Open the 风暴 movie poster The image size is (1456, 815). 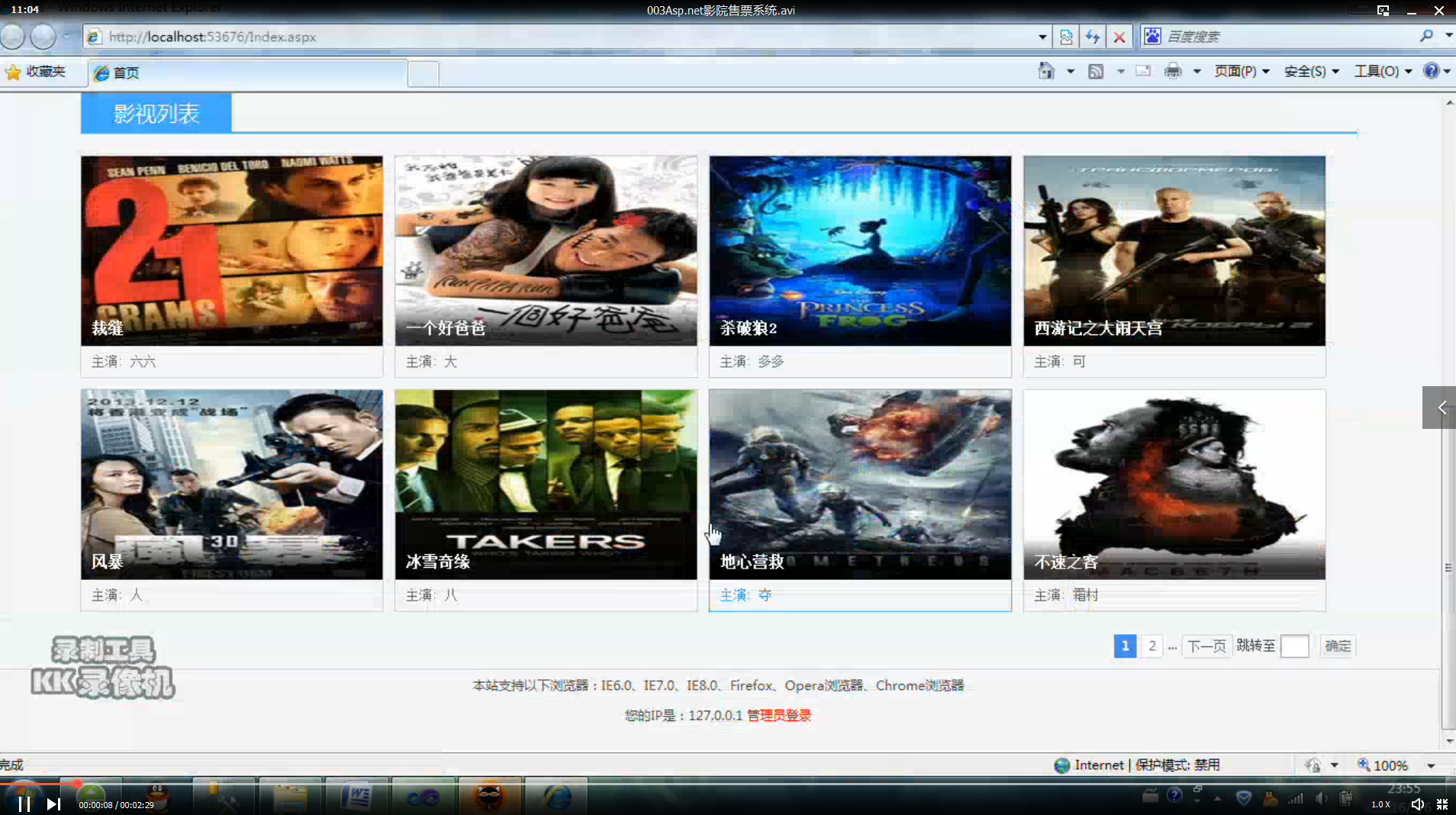232,485
